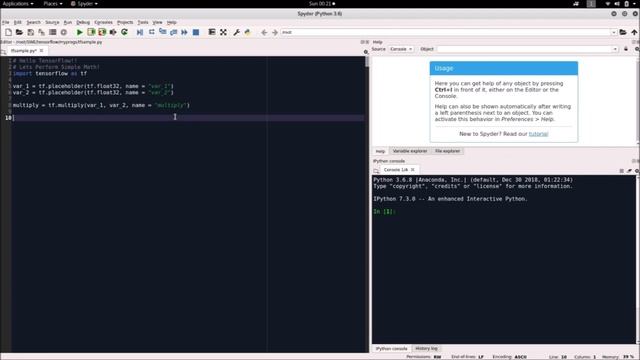The height and width of the screenshot is (360, 640).
Task: Close the tfsample.py editor tab
Action: click(41, 51)
